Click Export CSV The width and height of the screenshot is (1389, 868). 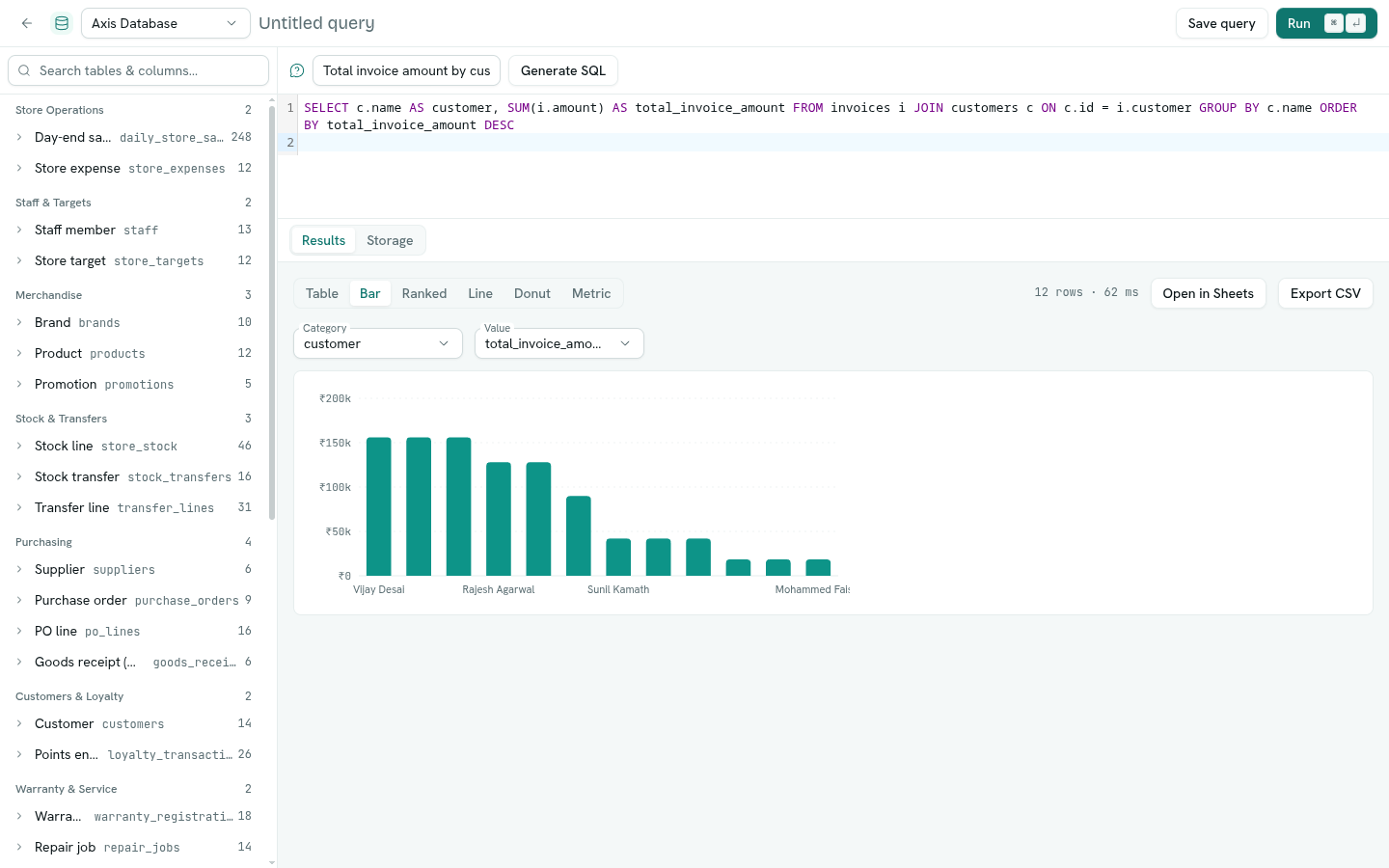[1325, 293]
